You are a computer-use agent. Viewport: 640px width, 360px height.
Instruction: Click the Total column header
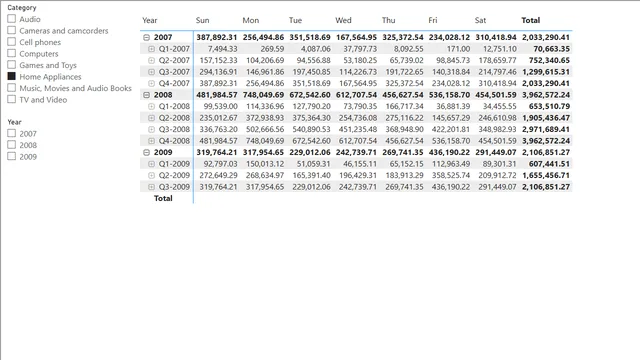[x=531, y=20]
